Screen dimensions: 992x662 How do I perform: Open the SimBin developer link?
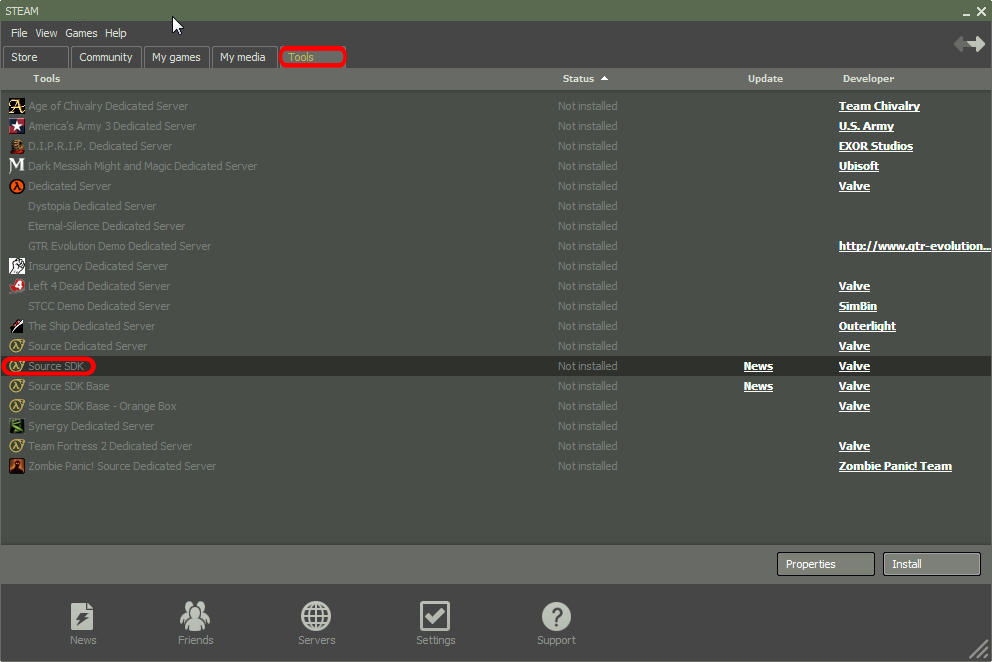pyautogui.click(x=857, y=306)
